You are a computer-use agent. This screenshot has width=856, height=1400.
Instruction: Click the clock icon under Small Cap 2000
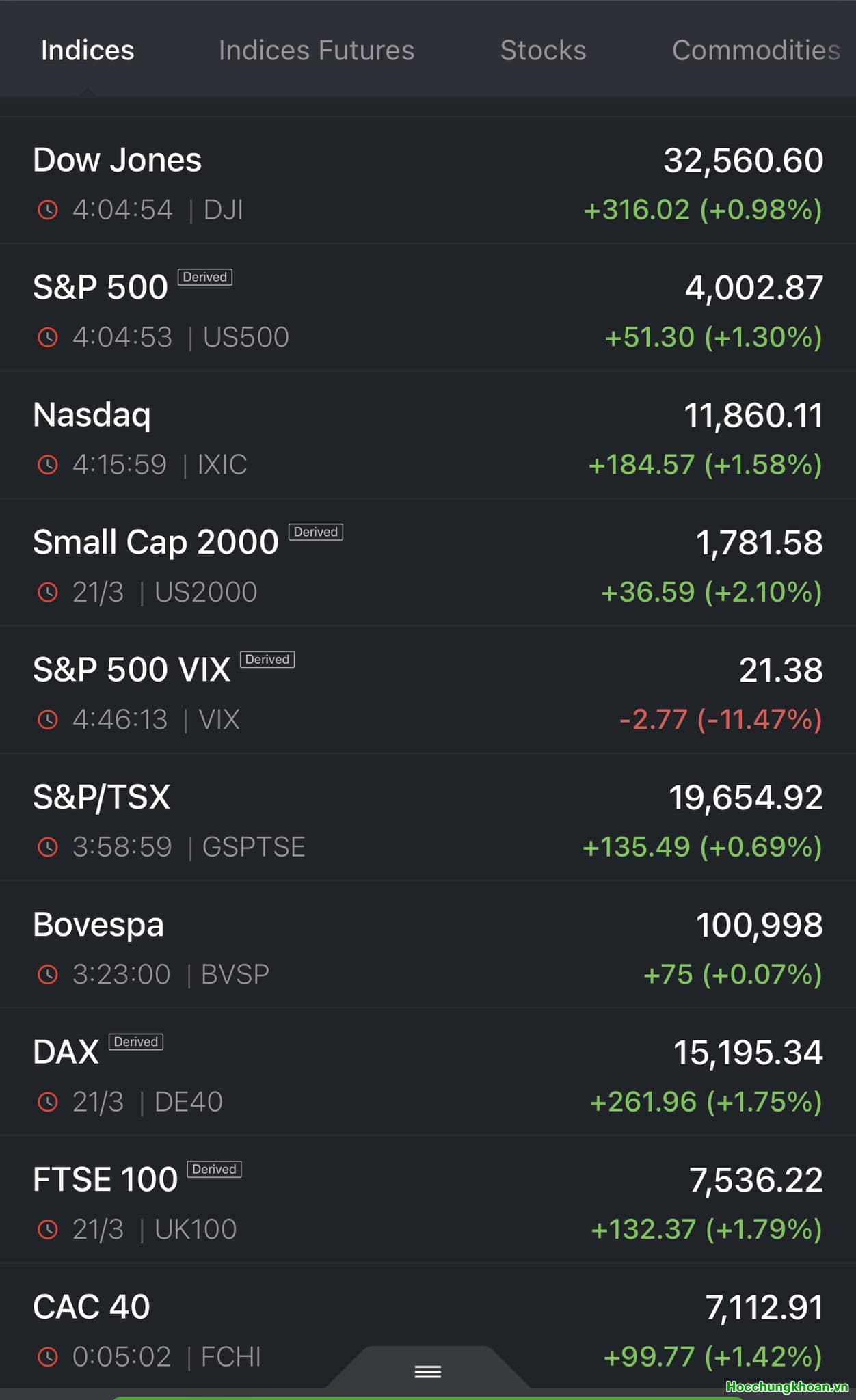(x=47, y=592)
